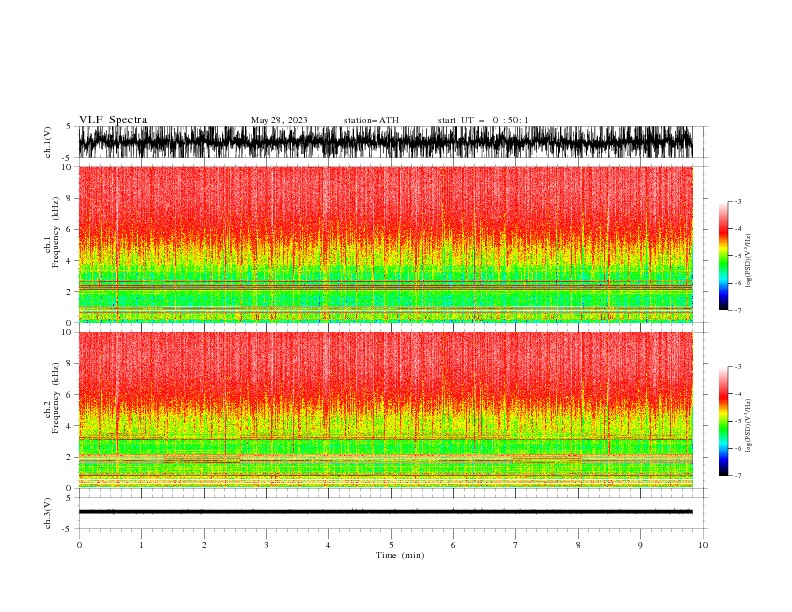Click the "4" tick on the time axis

[x=328, y=545]
